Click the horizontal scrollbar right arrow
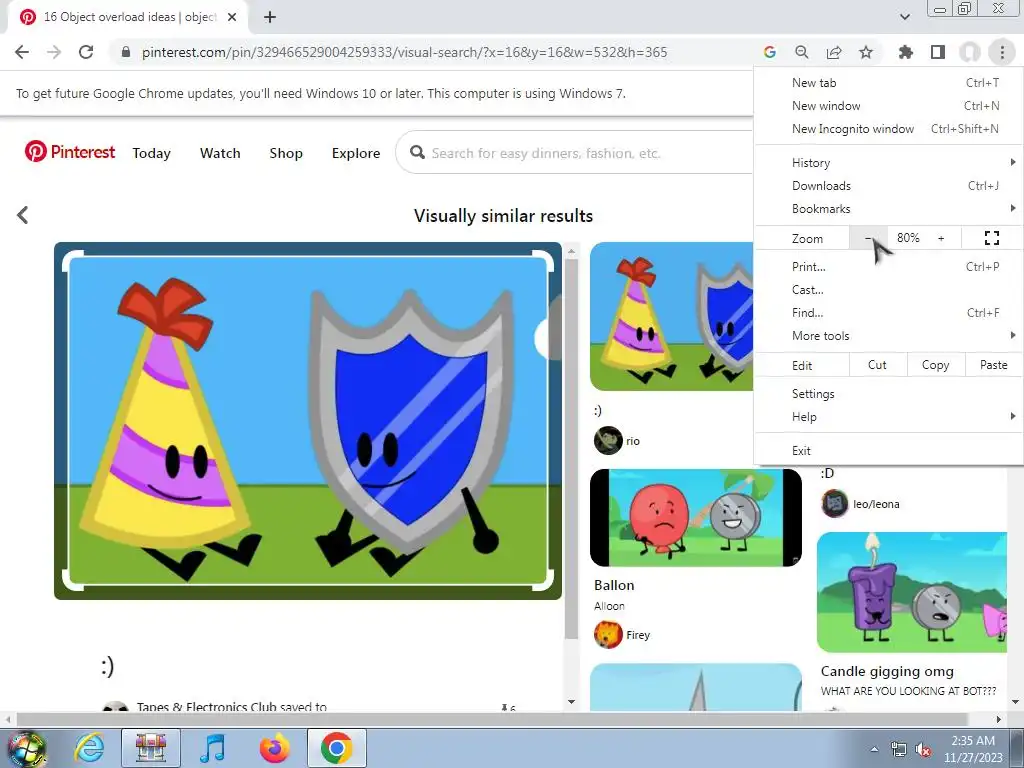 click(999, 719)
